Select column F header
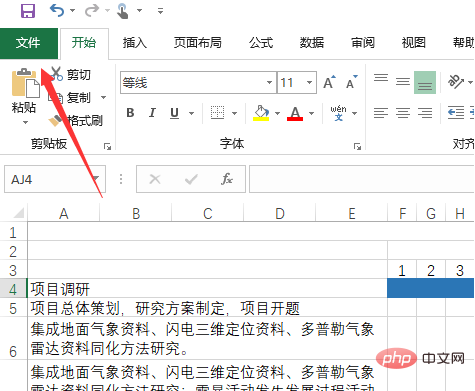This screenshot has height=391, width=475. 402,213
